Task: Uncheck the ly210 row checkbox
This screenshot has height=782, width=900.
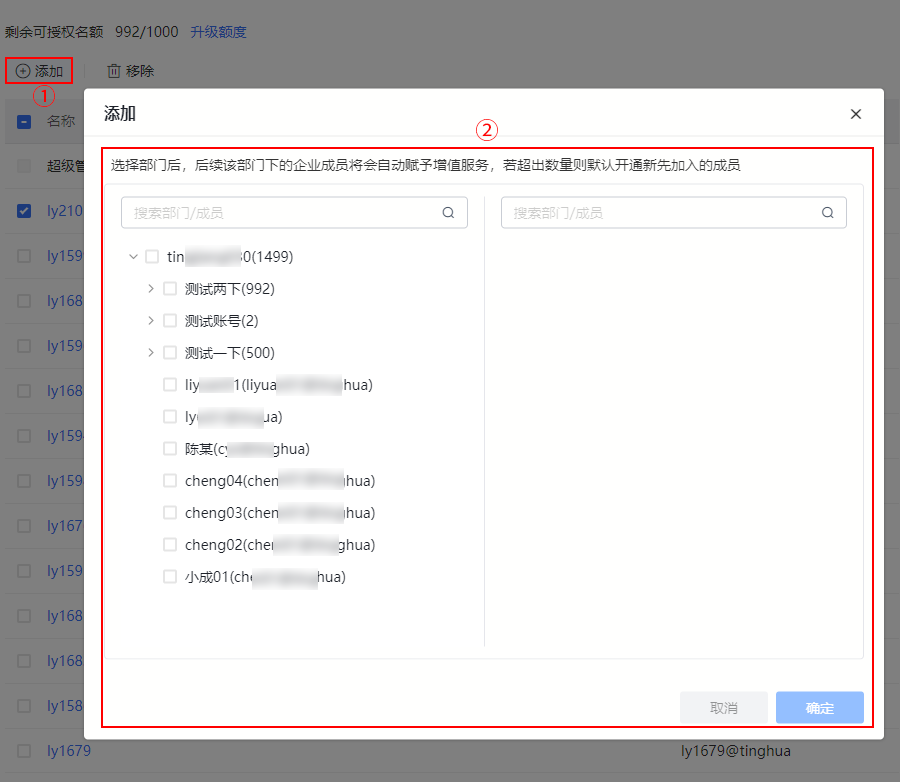Action: [24, 211]
